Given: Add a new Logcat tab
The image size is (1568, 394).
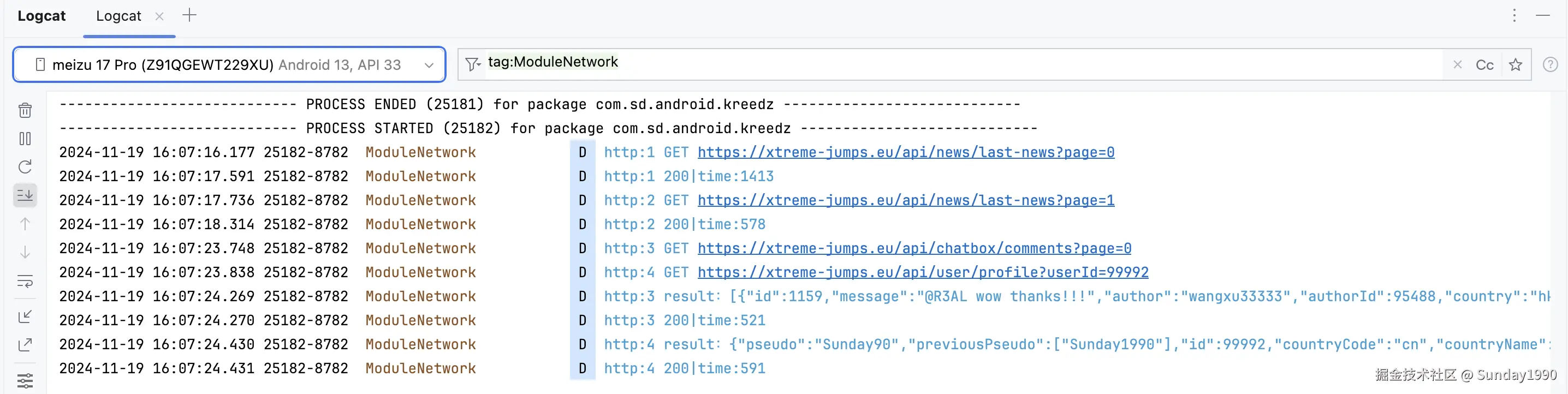Looking at the screenshot, I should click(x=189, y=15).
